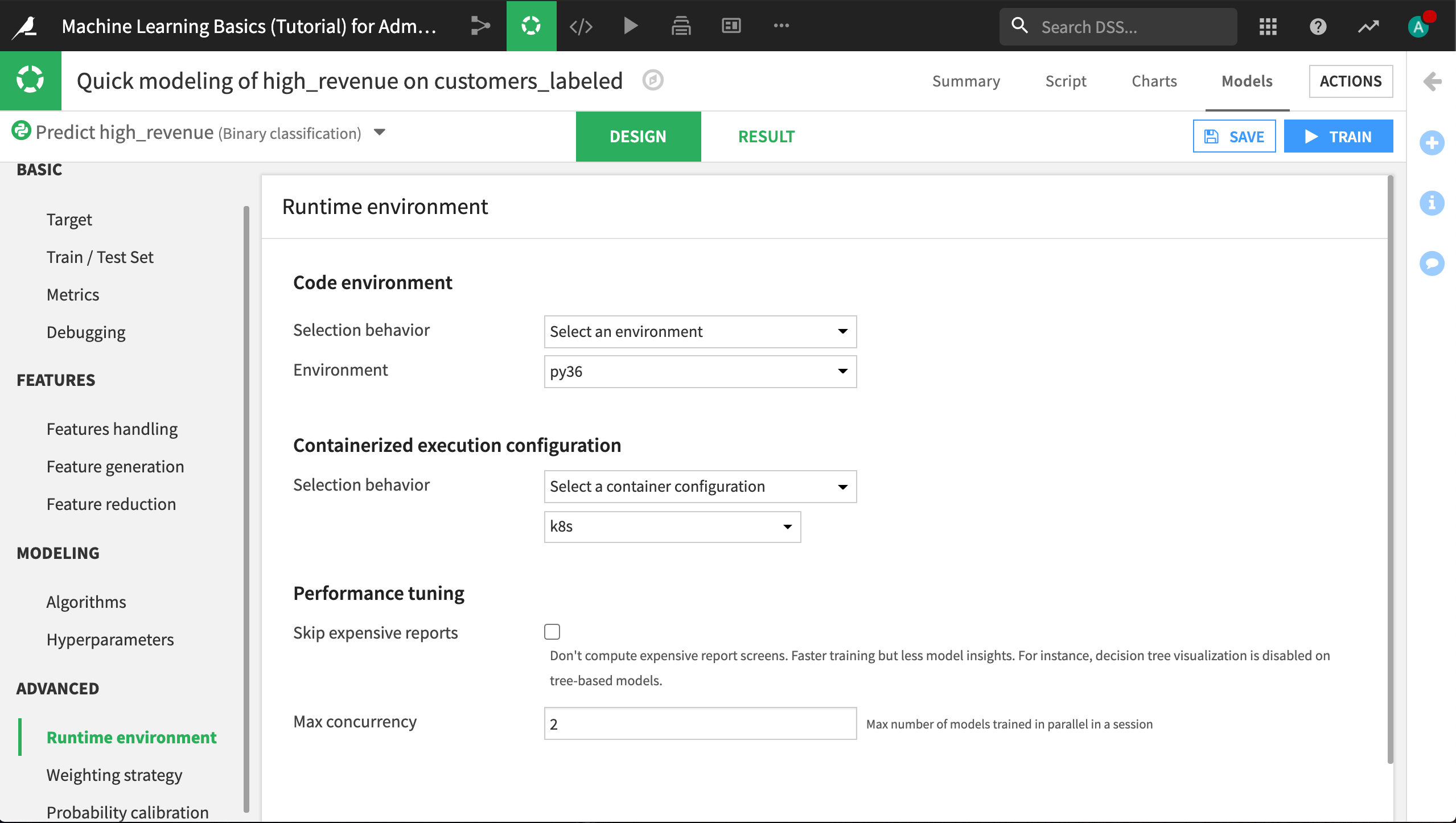
Task: Click the TRAIN button
Action: [x=1339, y=136]
